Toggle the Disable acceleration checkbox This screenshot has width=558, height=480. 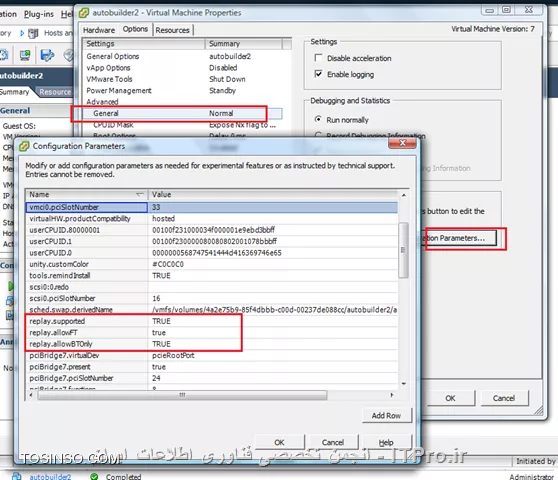coord(319,58)
